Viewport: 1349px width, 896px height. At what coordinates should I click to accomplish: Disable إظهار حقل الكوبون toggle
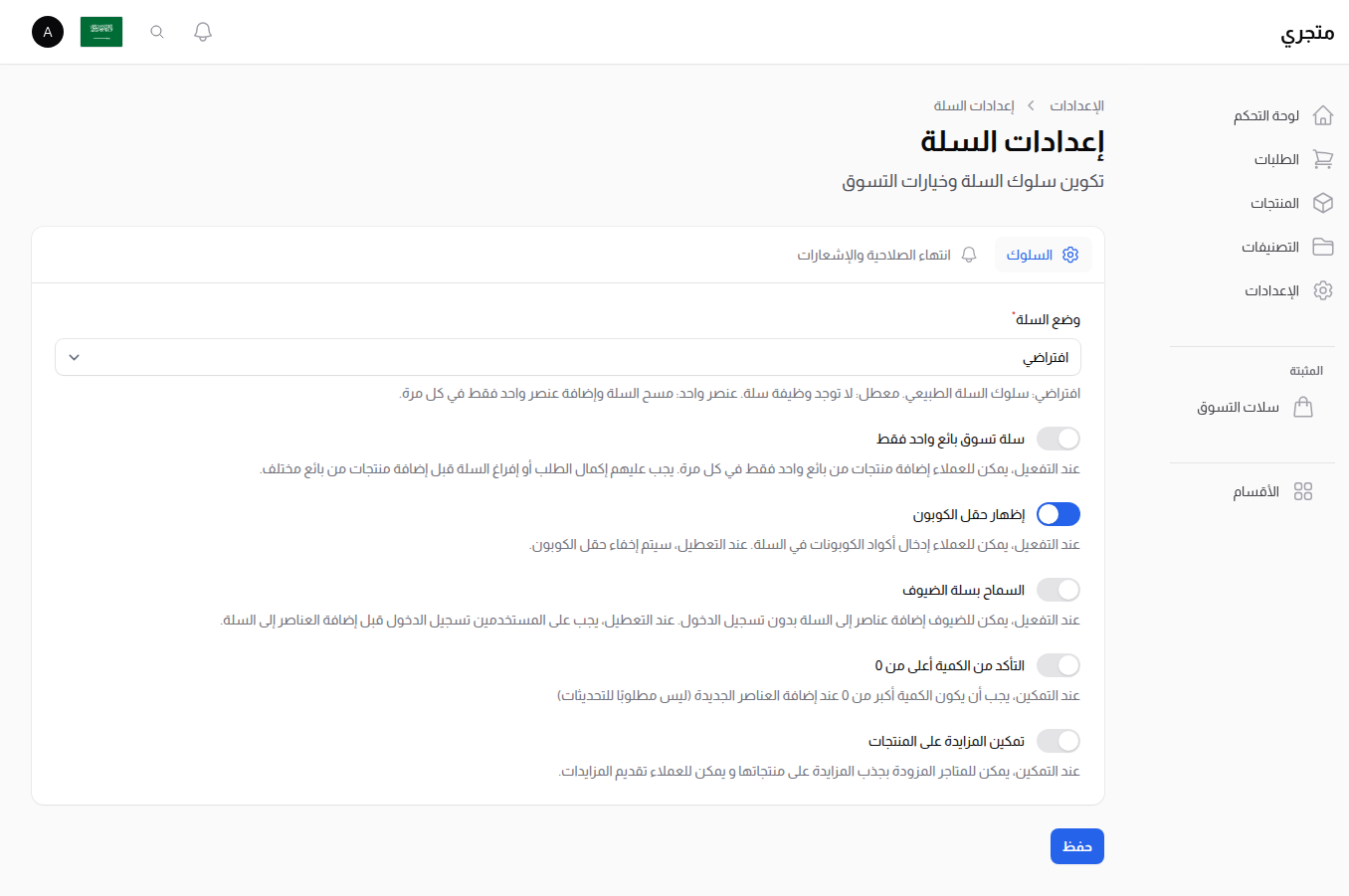point(1058,514)
